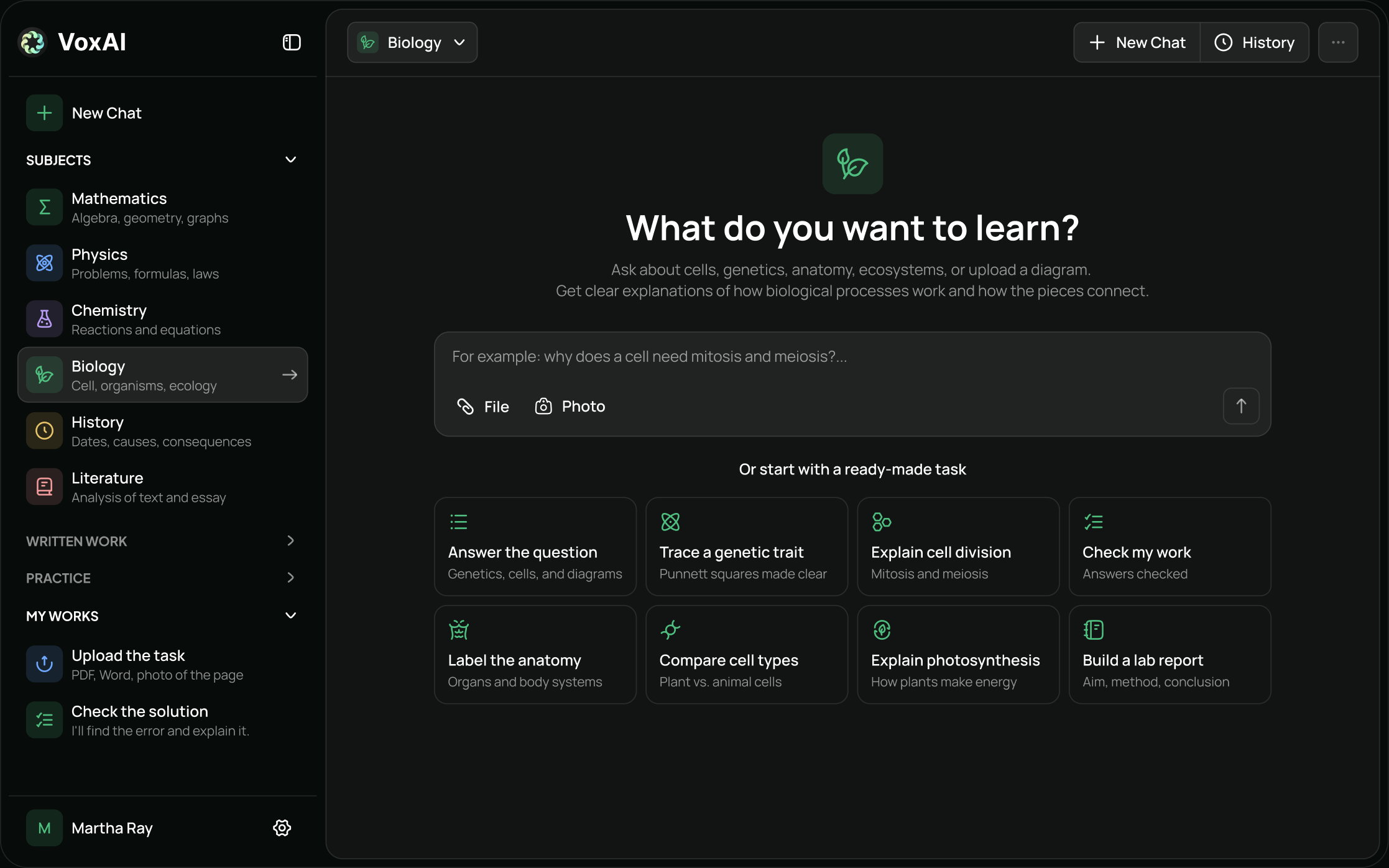Click the icon on the Compare cell types card
Screen dimensions: 1389x868
[x=670, y=630]
